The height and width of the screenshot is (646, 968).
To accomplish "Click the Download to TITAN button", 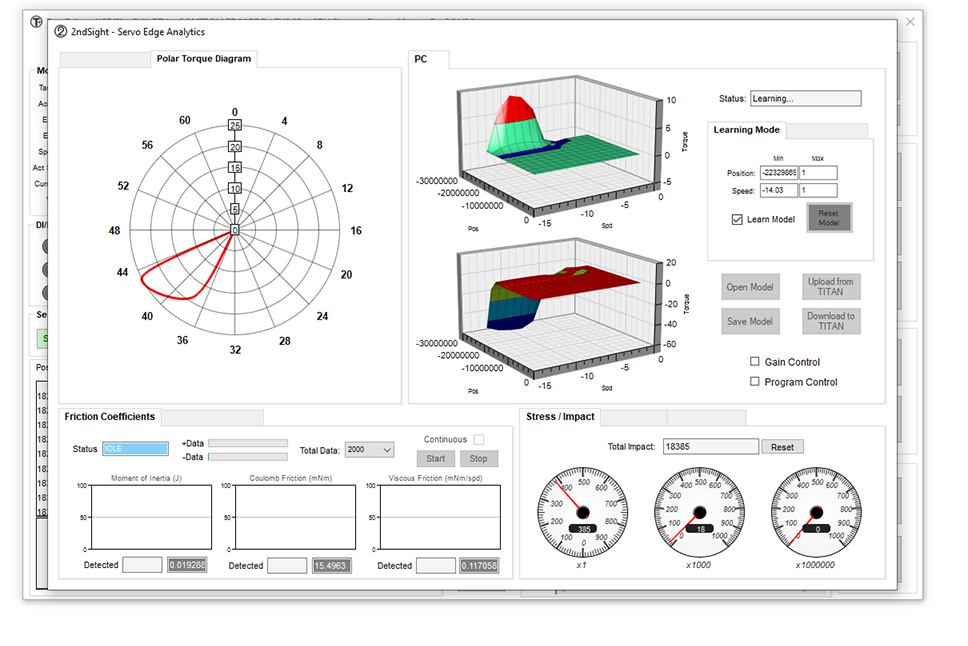I will click(x=831, y=321).
